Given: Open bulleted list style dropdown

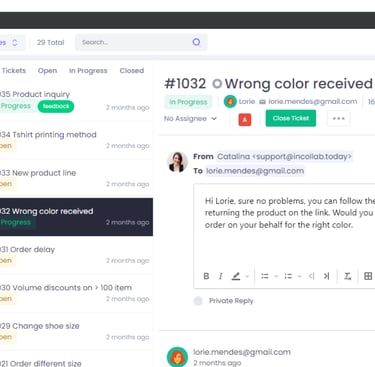Looking at the screenshot, I should point(276,276).
